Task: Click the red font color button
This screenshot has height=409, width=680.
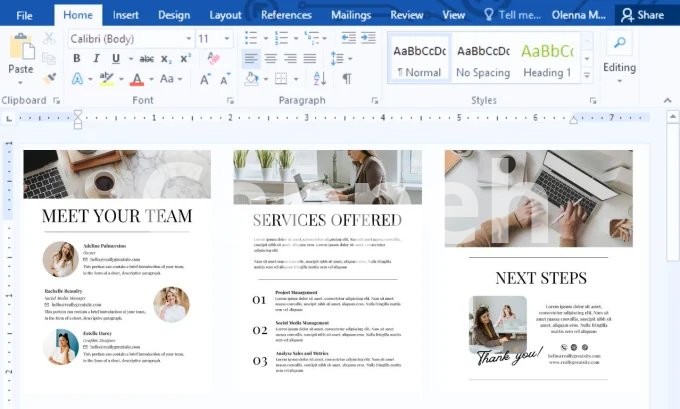Action: 137,79
